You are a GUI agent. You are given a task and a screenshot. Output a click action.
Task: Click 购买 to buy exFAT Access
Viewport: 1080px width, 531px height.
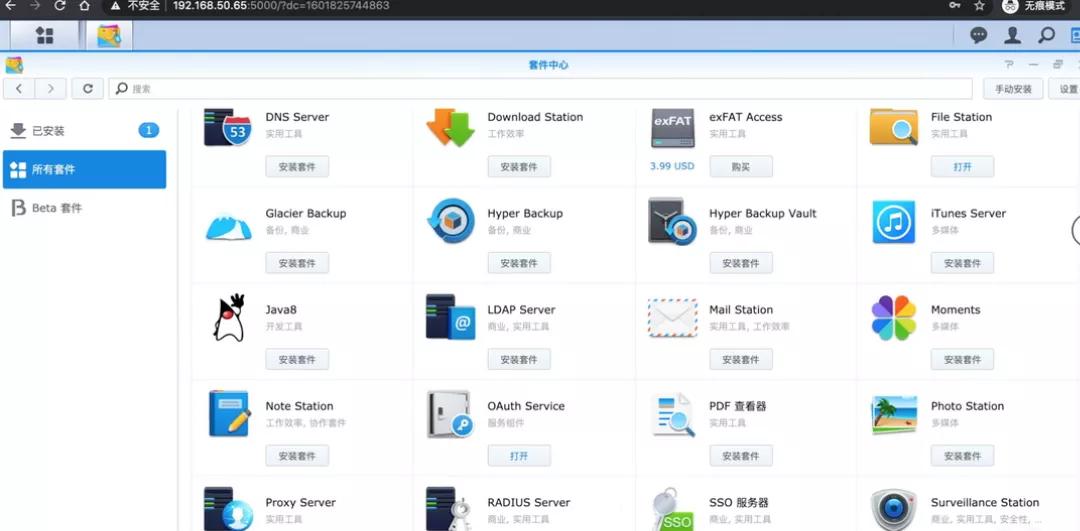click(740, 167)
